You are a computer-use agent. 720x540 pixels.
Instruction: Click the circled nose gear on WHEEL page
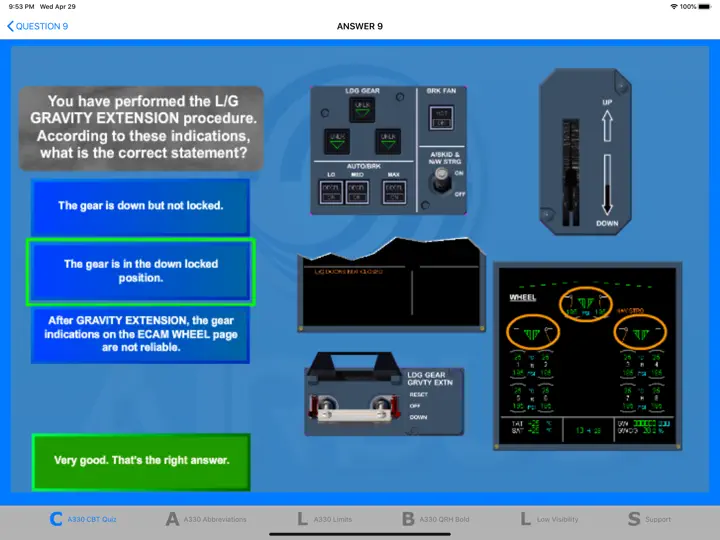click(x=585, y=304)
